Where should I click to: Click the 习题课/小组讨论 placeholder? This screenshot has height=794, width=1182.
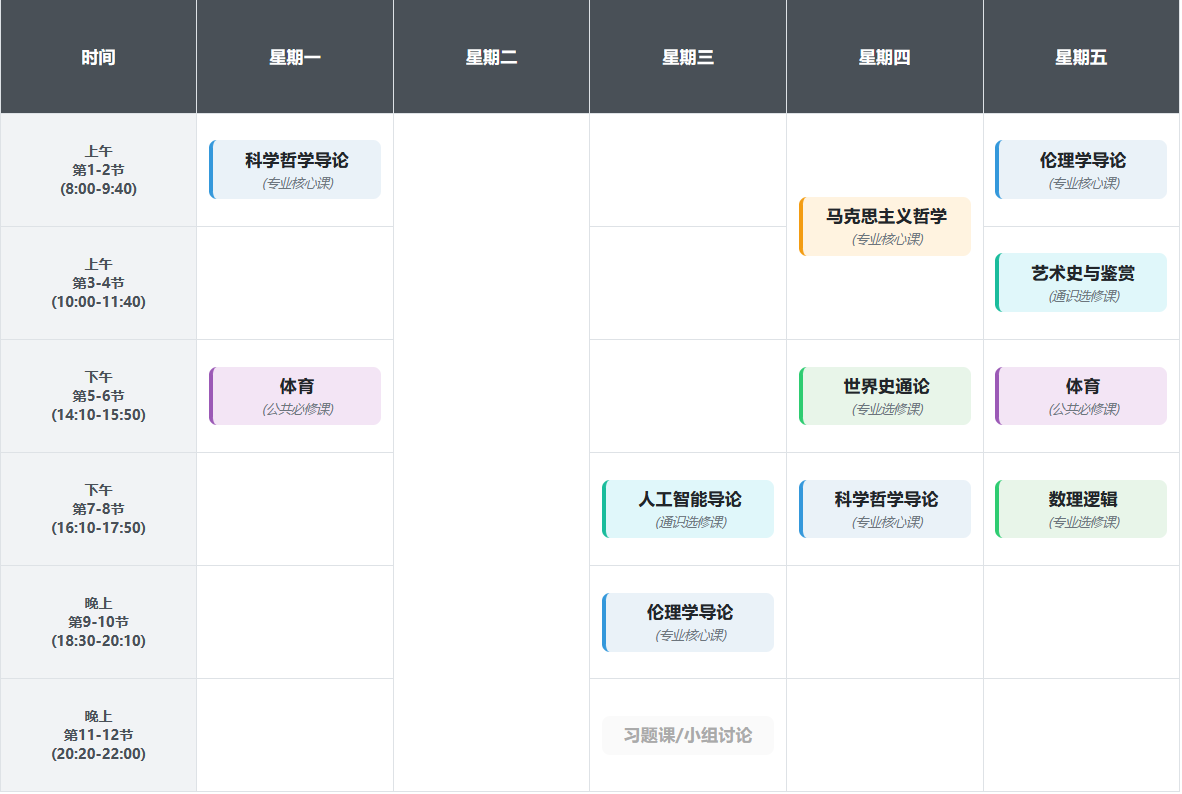[x=688, y=736]
